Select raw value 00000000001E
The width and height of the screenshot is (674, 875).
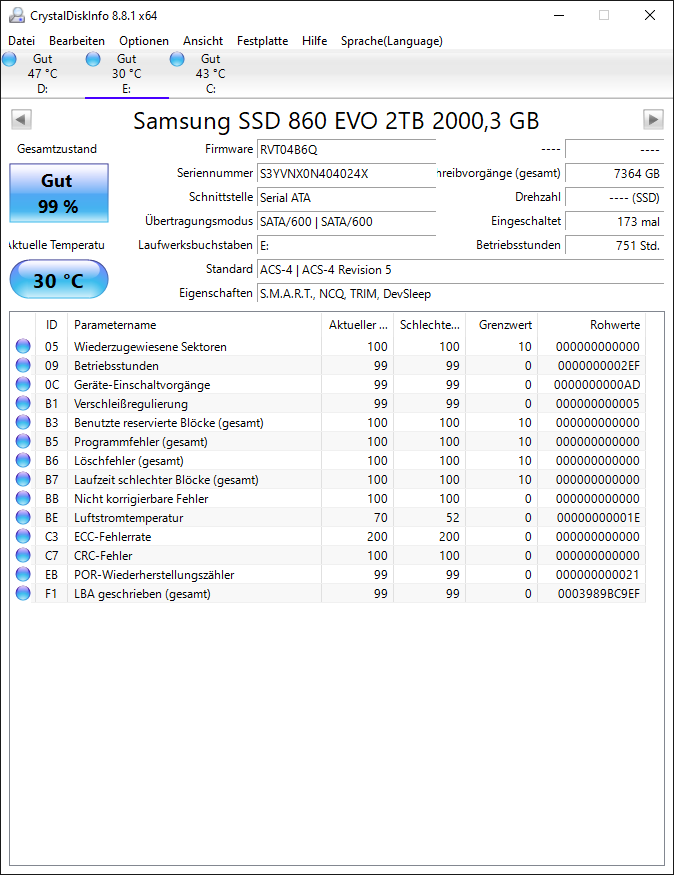click(x=598, y=518)
